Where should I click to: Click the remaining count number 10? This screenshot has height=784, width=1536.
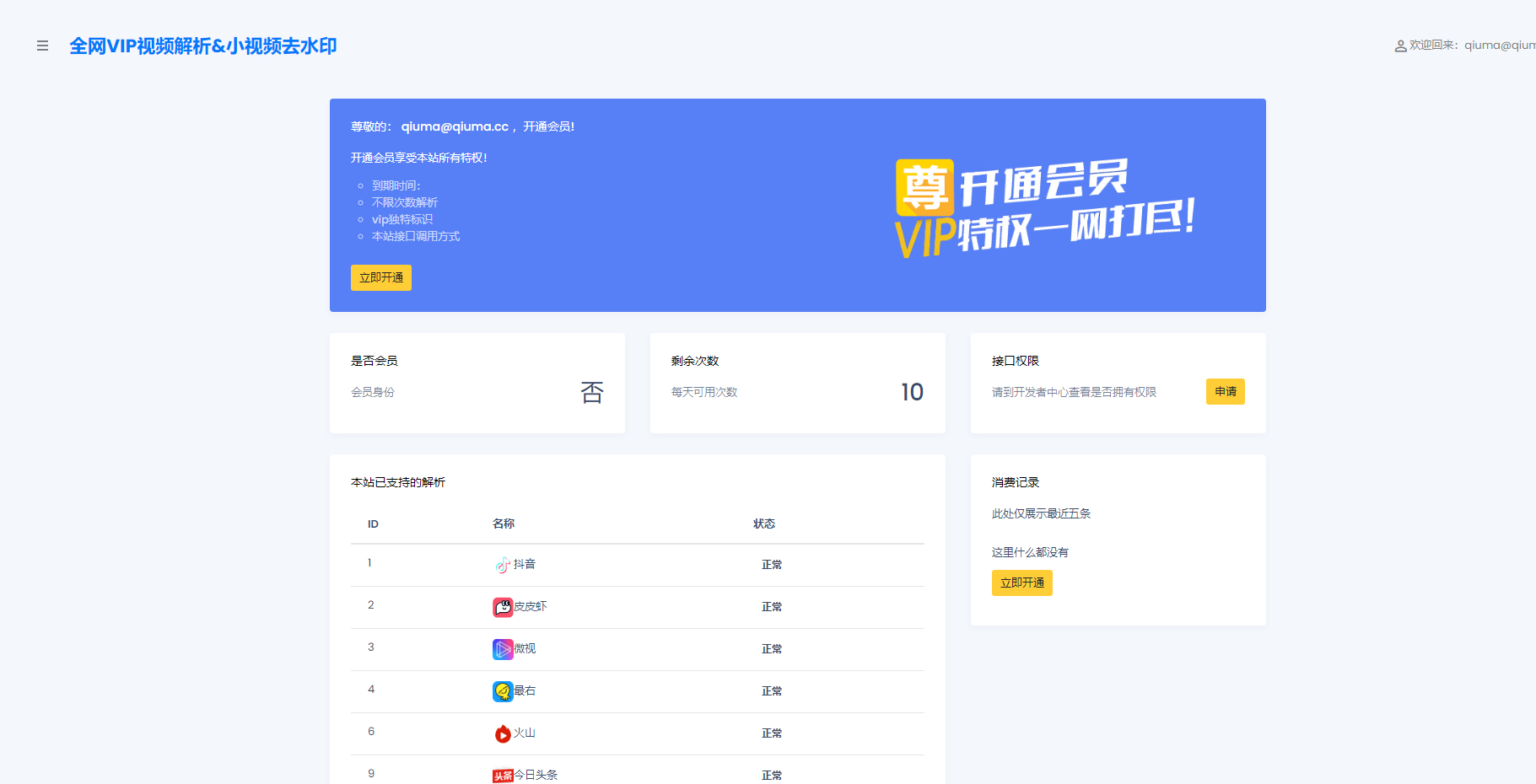912,391
